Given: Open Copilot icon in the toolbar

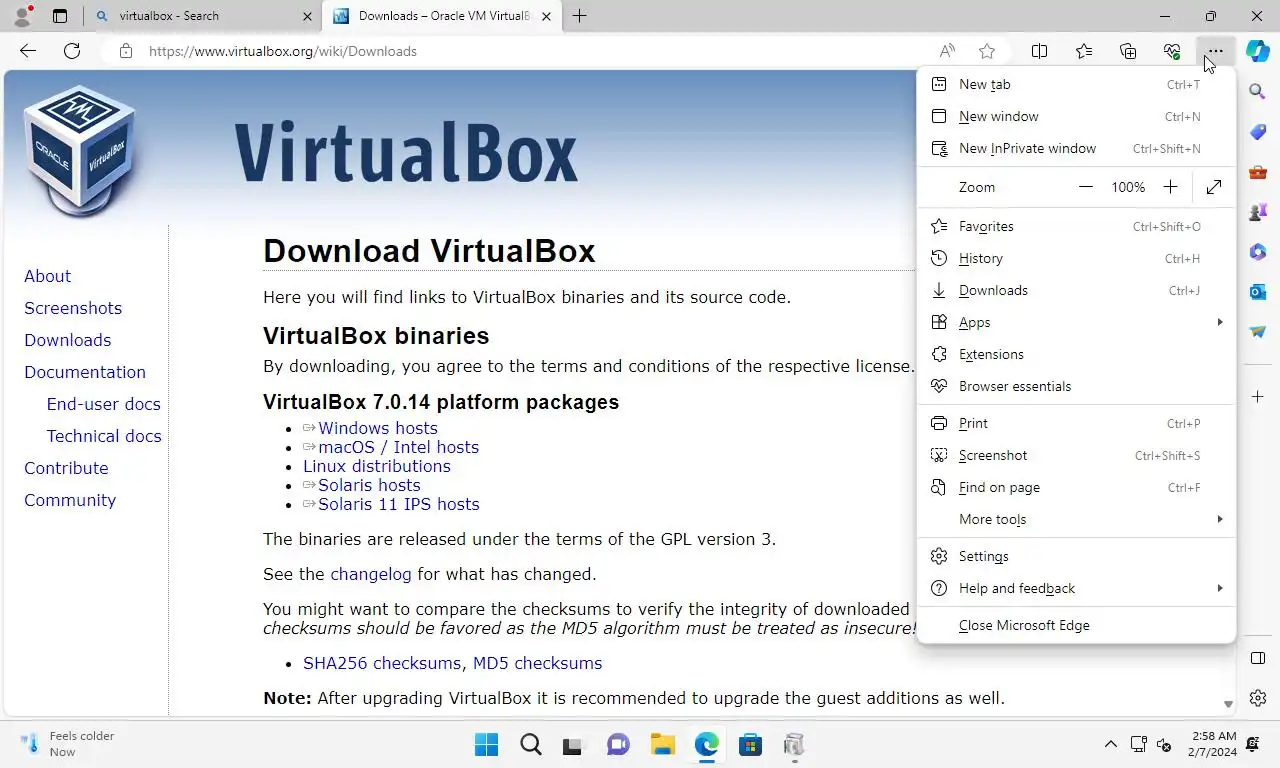Looking at the screenshot, I should click(x=1258, y=51).
